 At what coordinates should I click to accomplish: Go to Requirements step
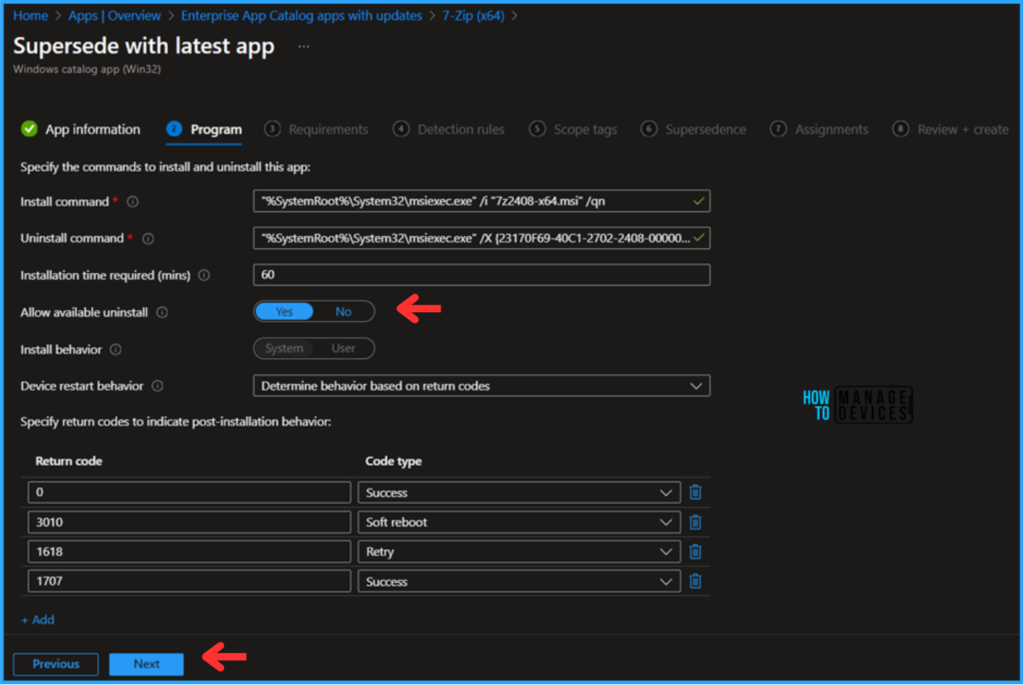[317, 129]
